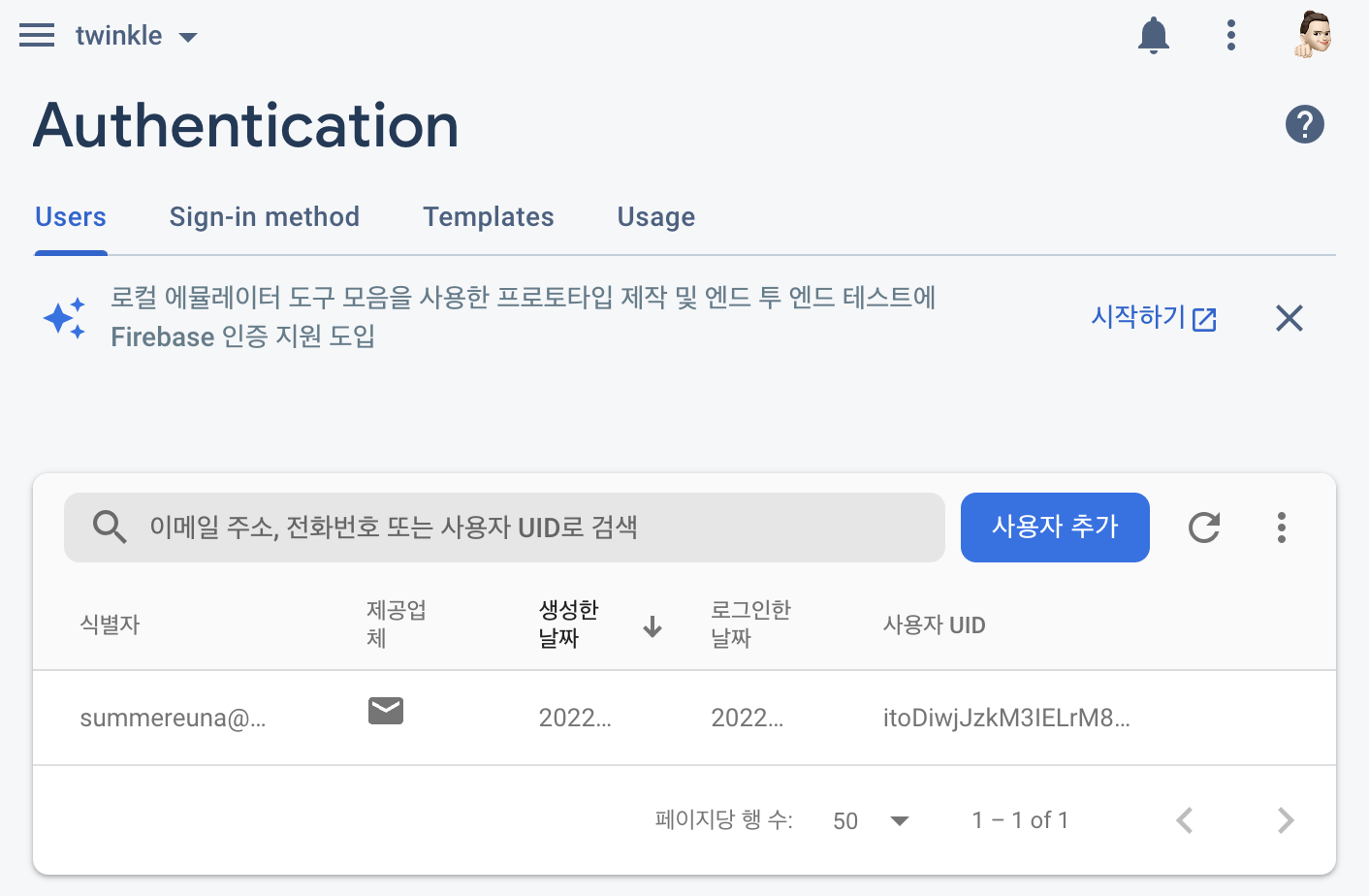Open the rows per page dropdown
Screen dimensions: 1369x896
[x=871, y=821]
